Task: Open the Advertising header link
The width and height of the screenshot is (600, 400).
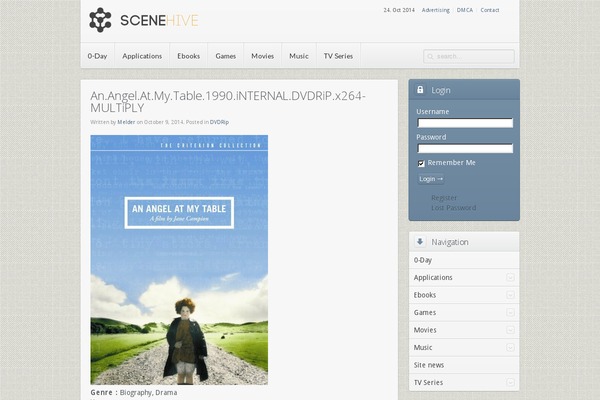Action: tap(435, 10)
